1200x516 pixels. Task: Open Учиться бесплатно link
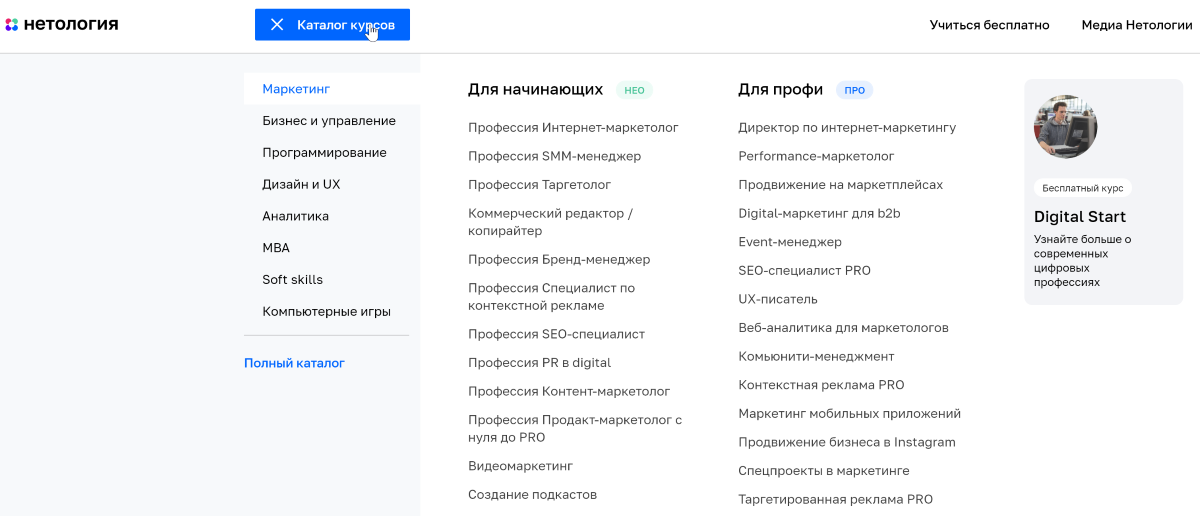tap(989, 25)
